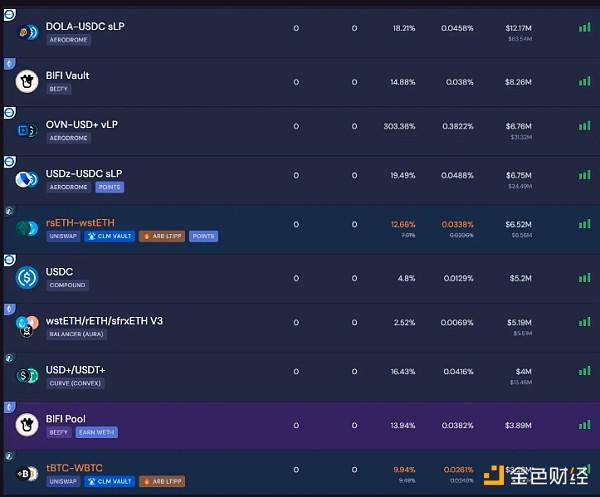Click the BIFI Vault cow logo
600x497 pixels.
(x=27, y=82)
